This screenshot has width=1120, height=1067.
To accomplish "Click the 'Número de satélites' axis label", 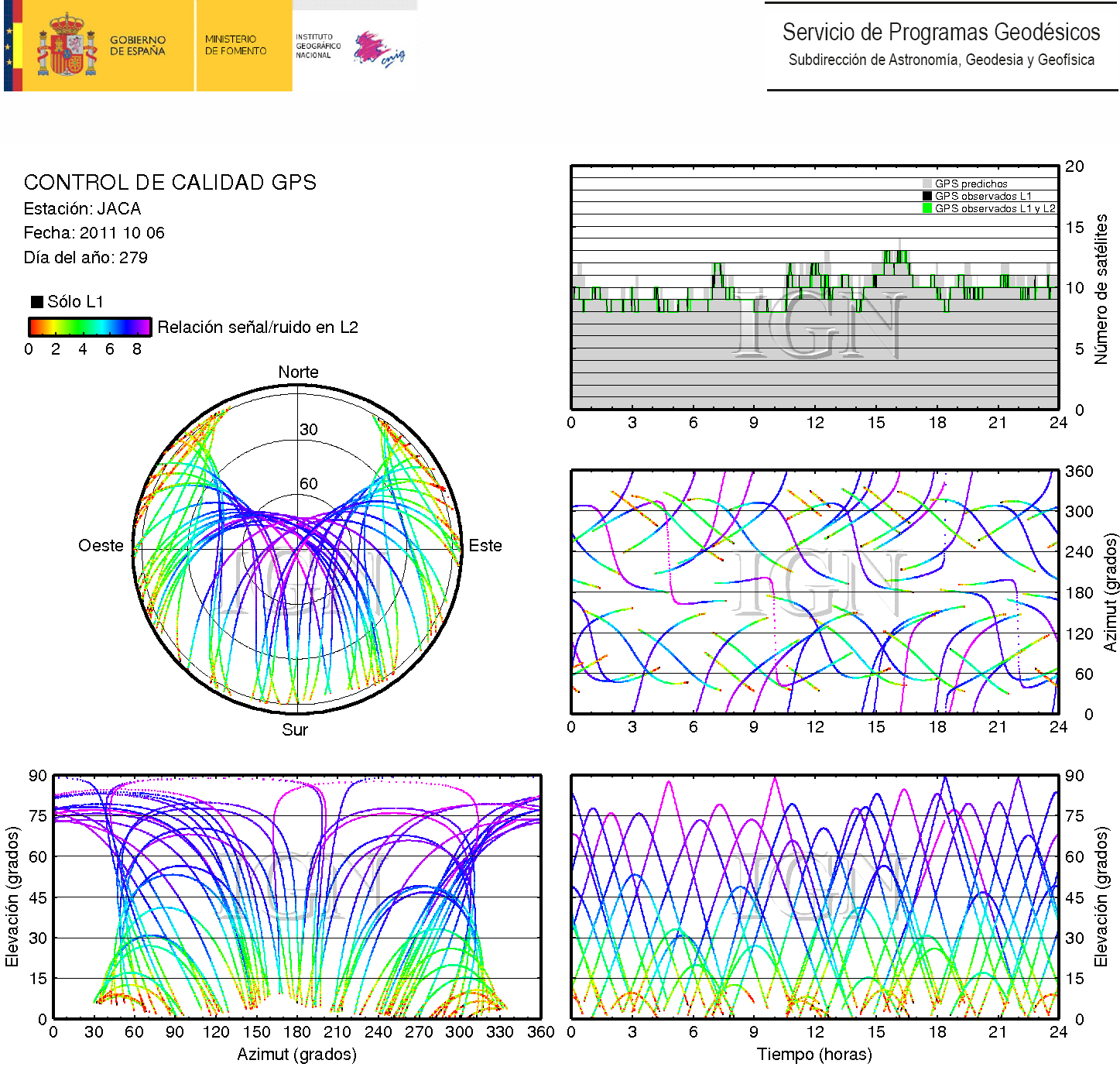I will (1100, 289).
